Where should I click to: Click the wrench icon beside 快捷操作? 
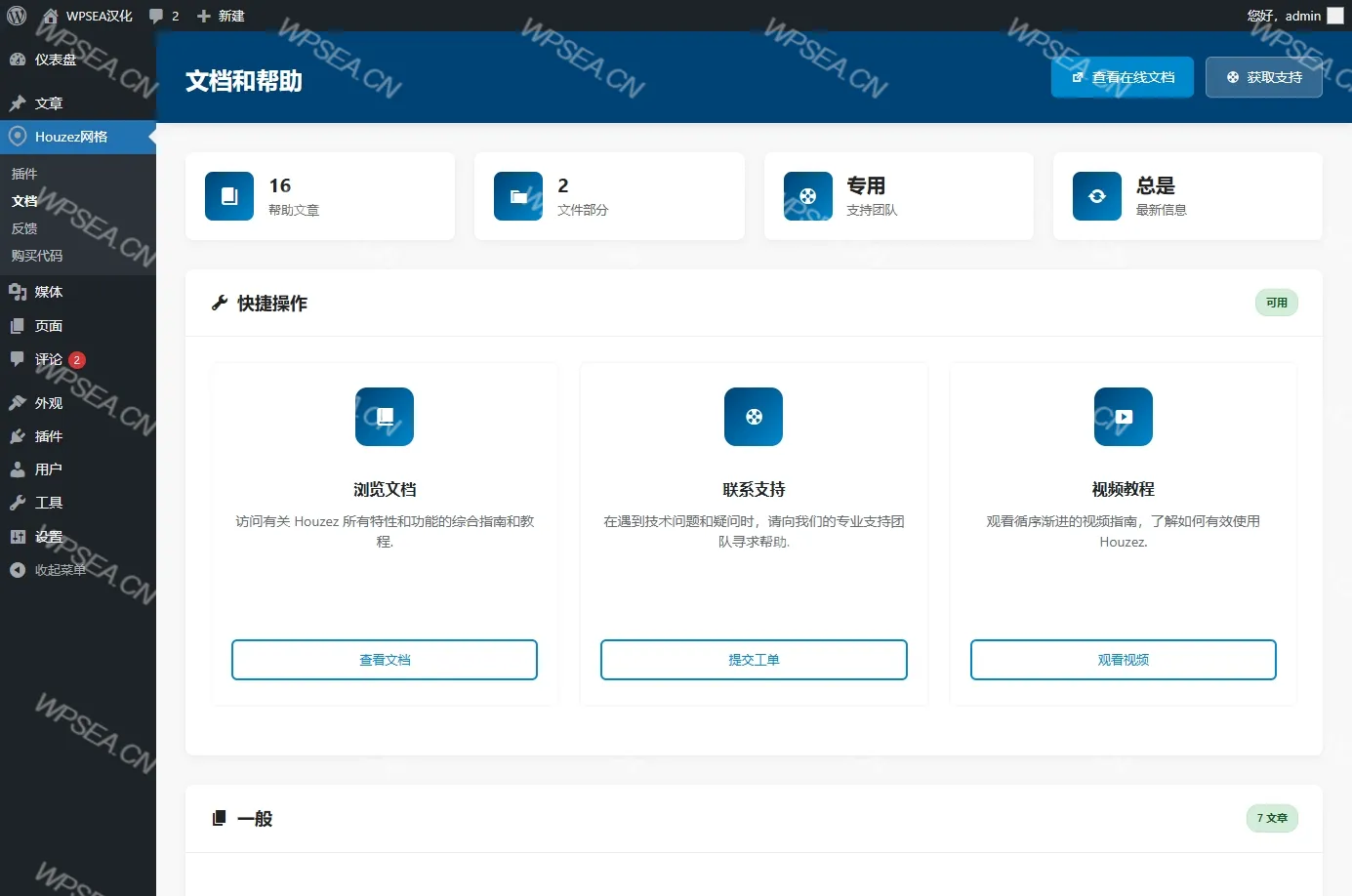[220, 303]
